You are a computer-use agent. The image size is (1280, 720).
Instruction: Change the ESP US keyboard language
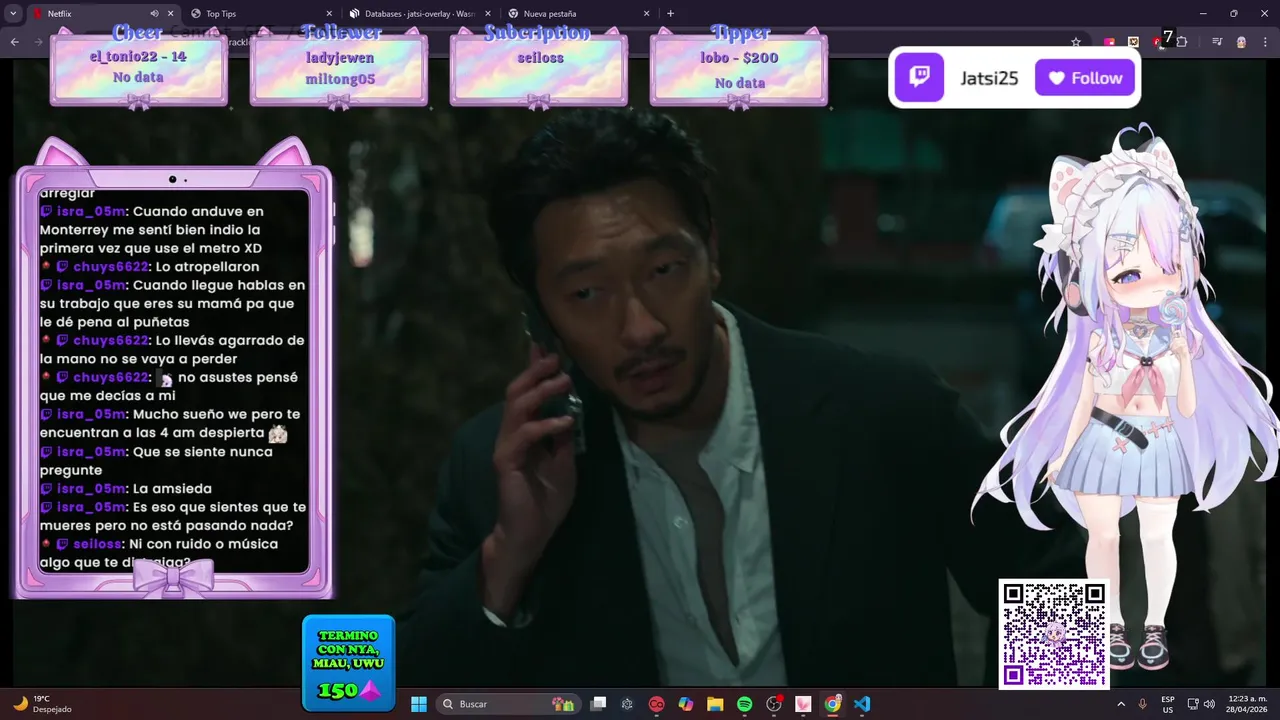(x=1168, y=704)
